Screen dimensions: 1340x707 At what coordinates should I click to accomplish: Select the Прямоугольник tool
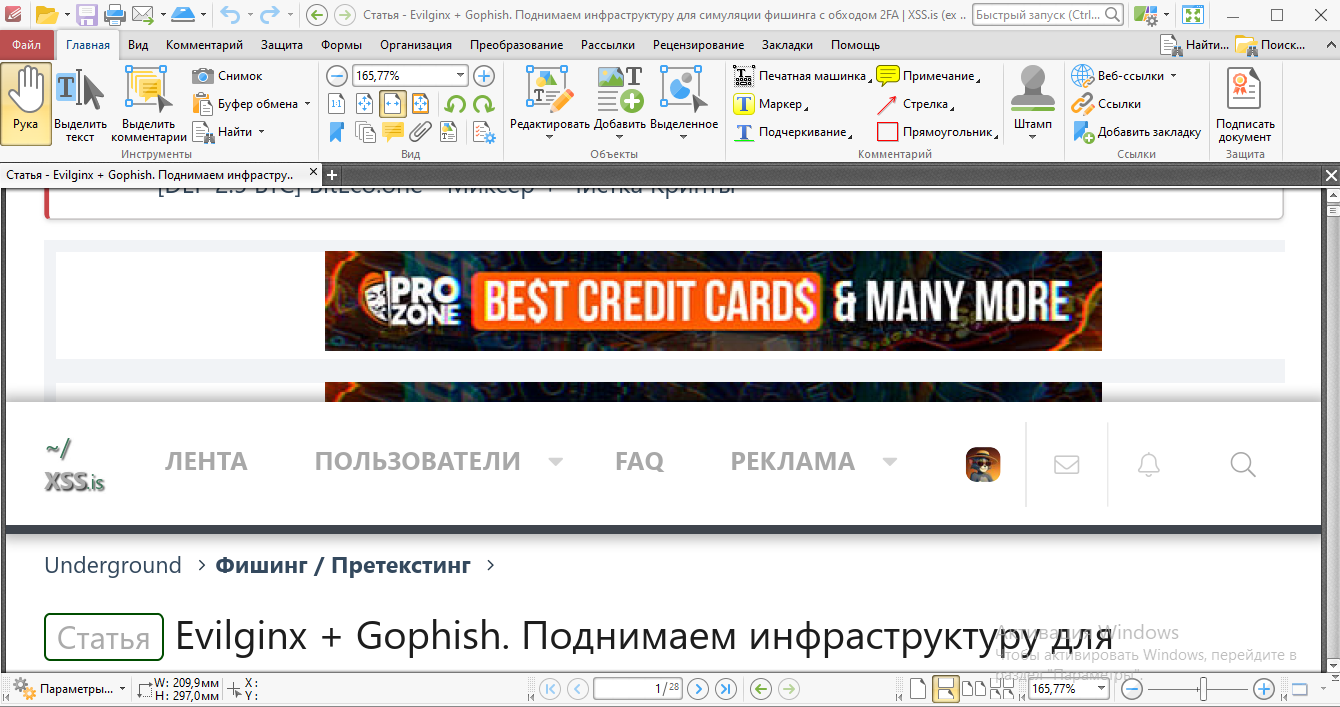point(937,132)
